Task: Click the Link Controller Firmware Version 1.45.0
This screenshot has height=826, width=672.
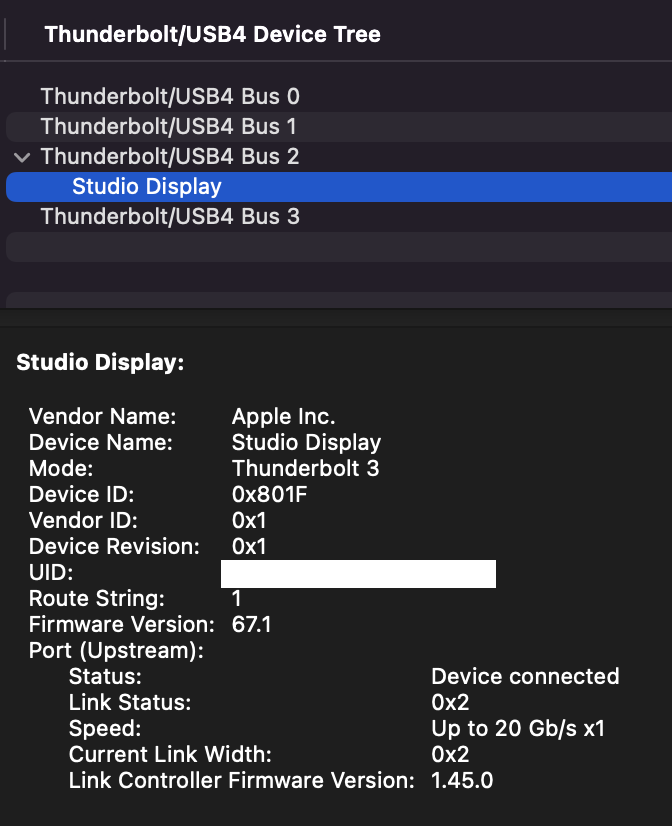Action: click(462, 781)
